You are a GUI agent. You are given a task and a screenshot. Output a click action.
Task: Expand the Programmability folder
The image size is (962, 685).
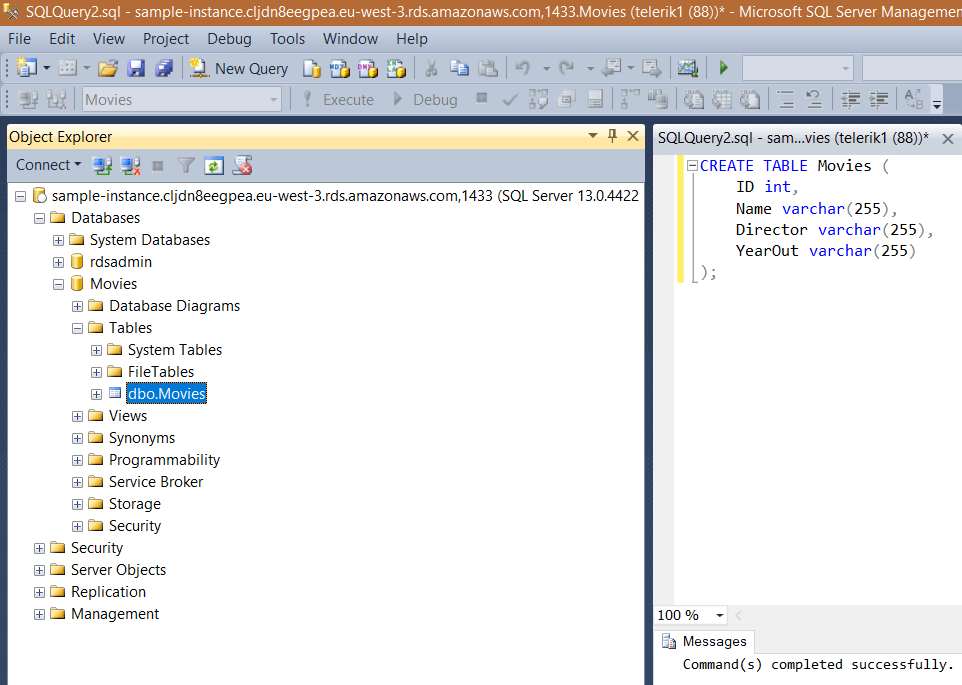tap(77, 461)
